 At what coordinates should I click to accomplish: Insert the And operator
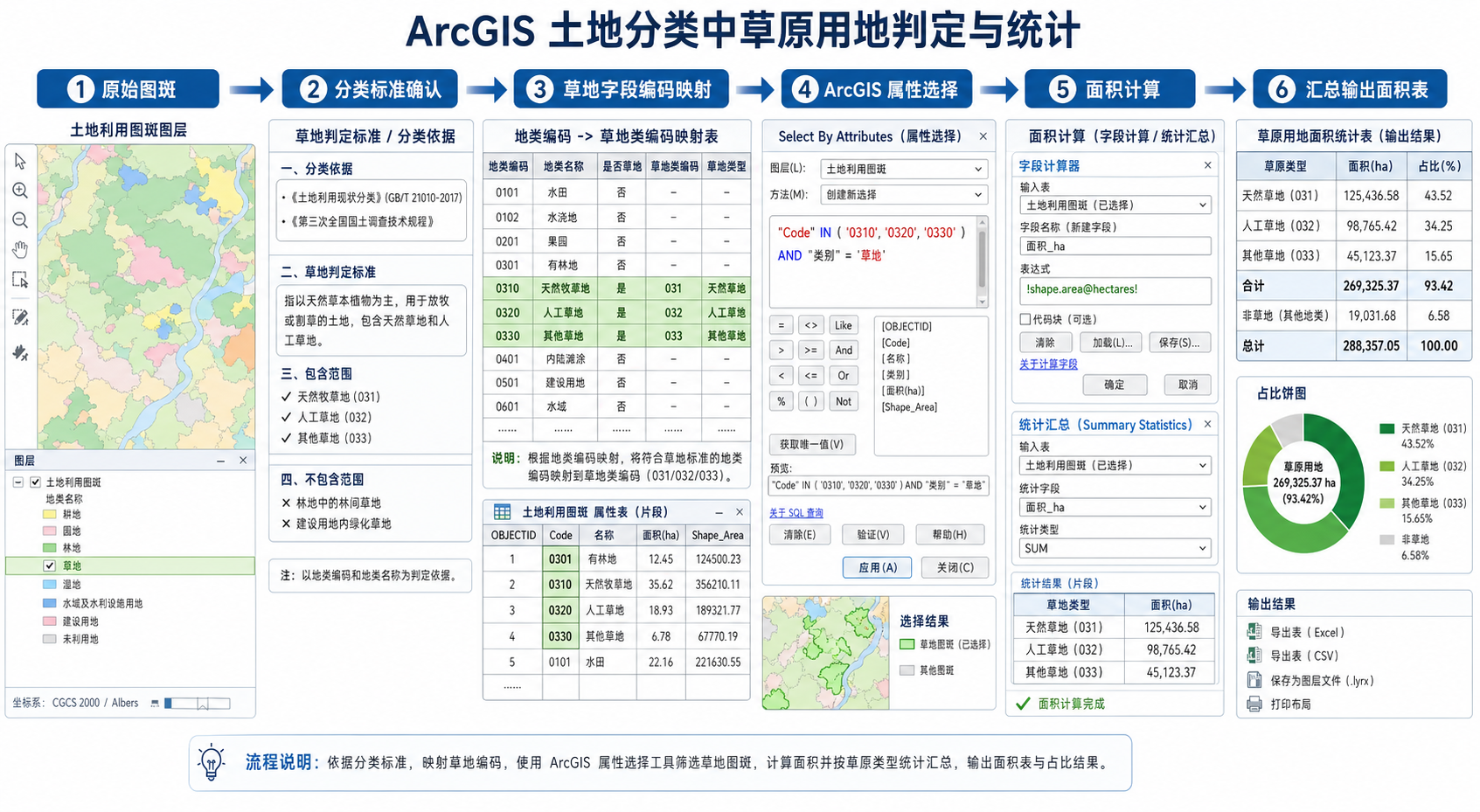(x=844, y=350)
